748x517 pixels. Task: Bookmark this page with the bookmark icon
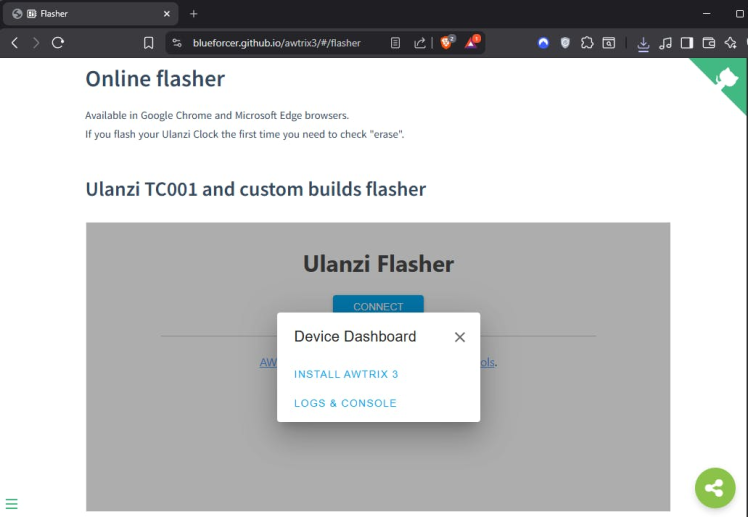148,43
